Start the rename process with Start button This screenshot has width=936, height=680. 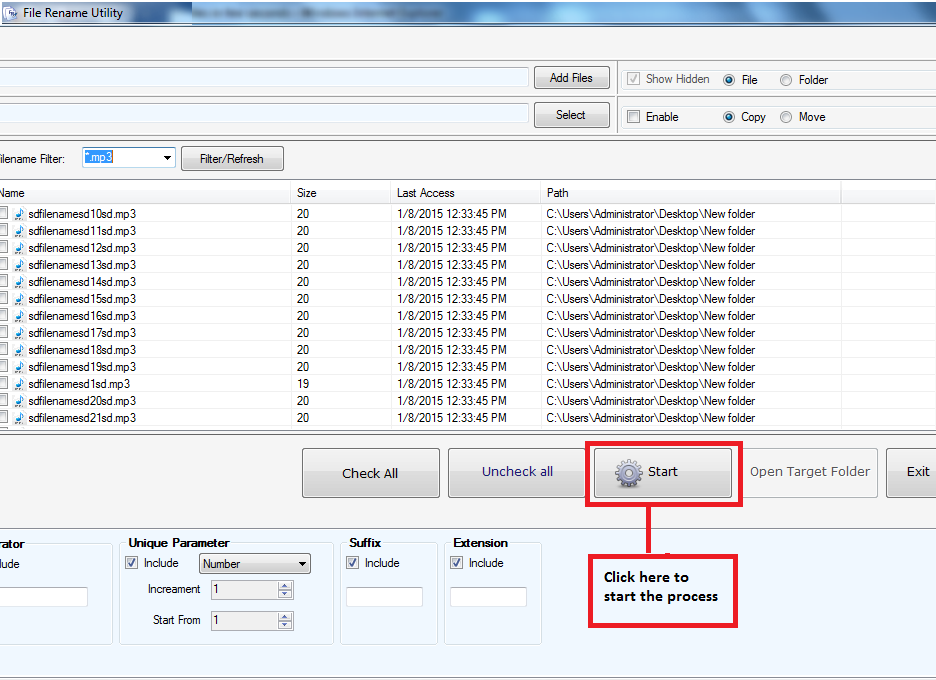(663, 472)
